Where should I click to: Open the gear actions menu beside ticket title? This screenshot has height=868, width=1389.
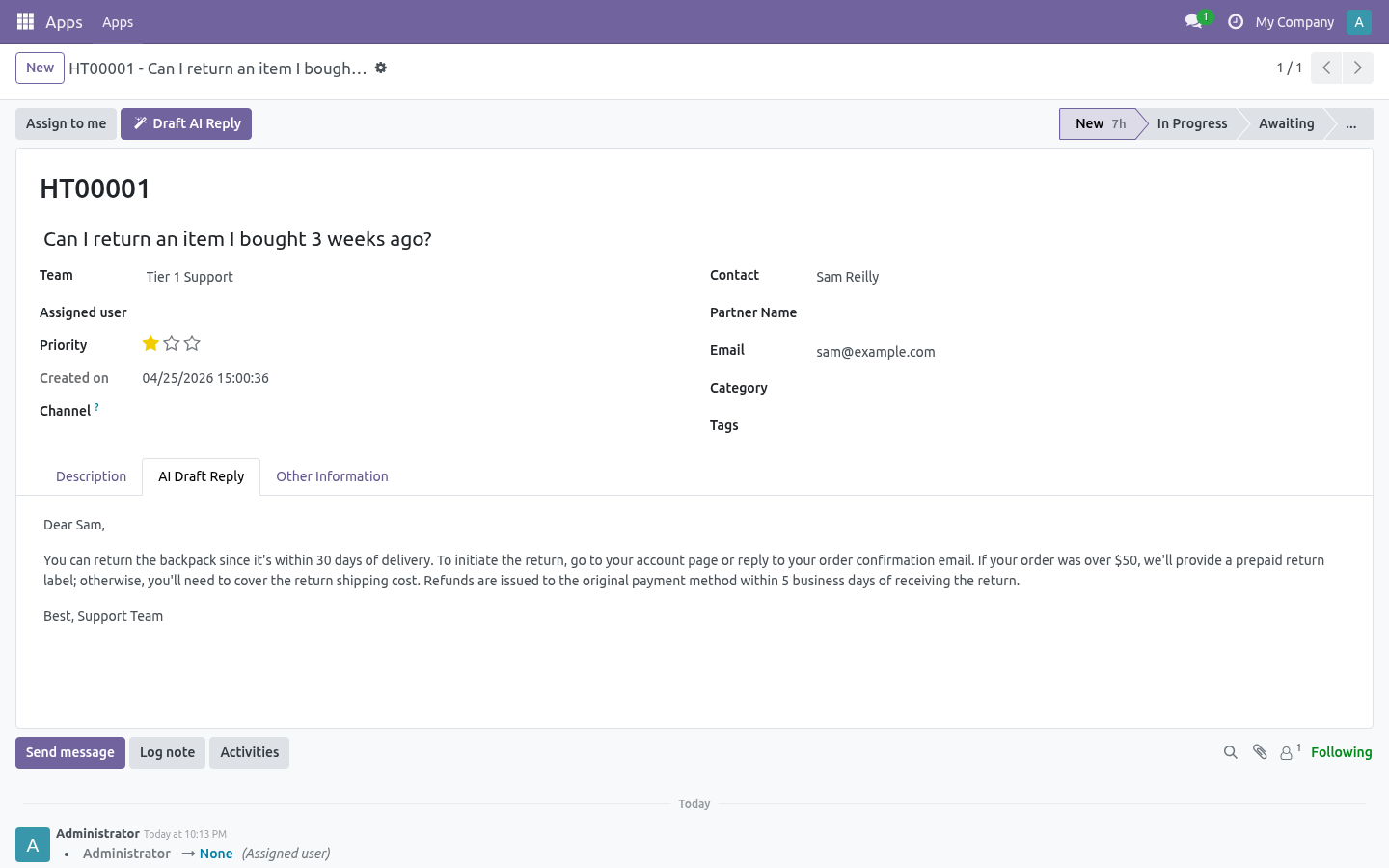click(x=381, y=68)
